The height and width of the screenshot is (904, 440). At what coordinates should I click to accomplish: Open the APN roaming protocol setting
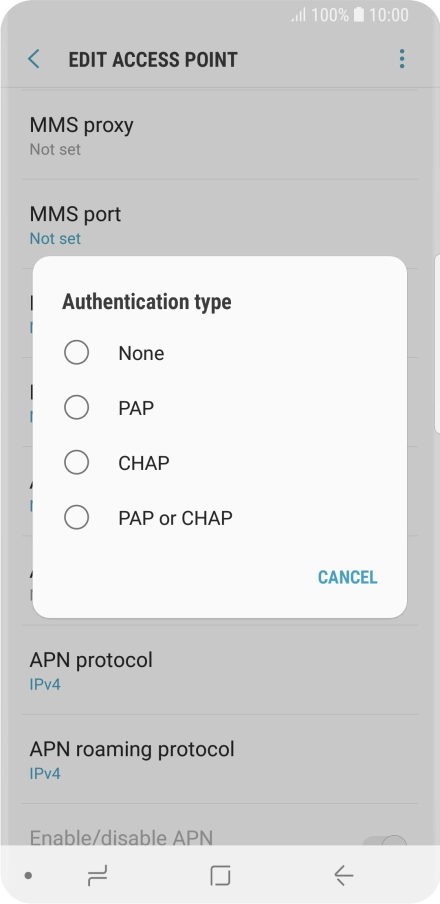coord(220,760)
